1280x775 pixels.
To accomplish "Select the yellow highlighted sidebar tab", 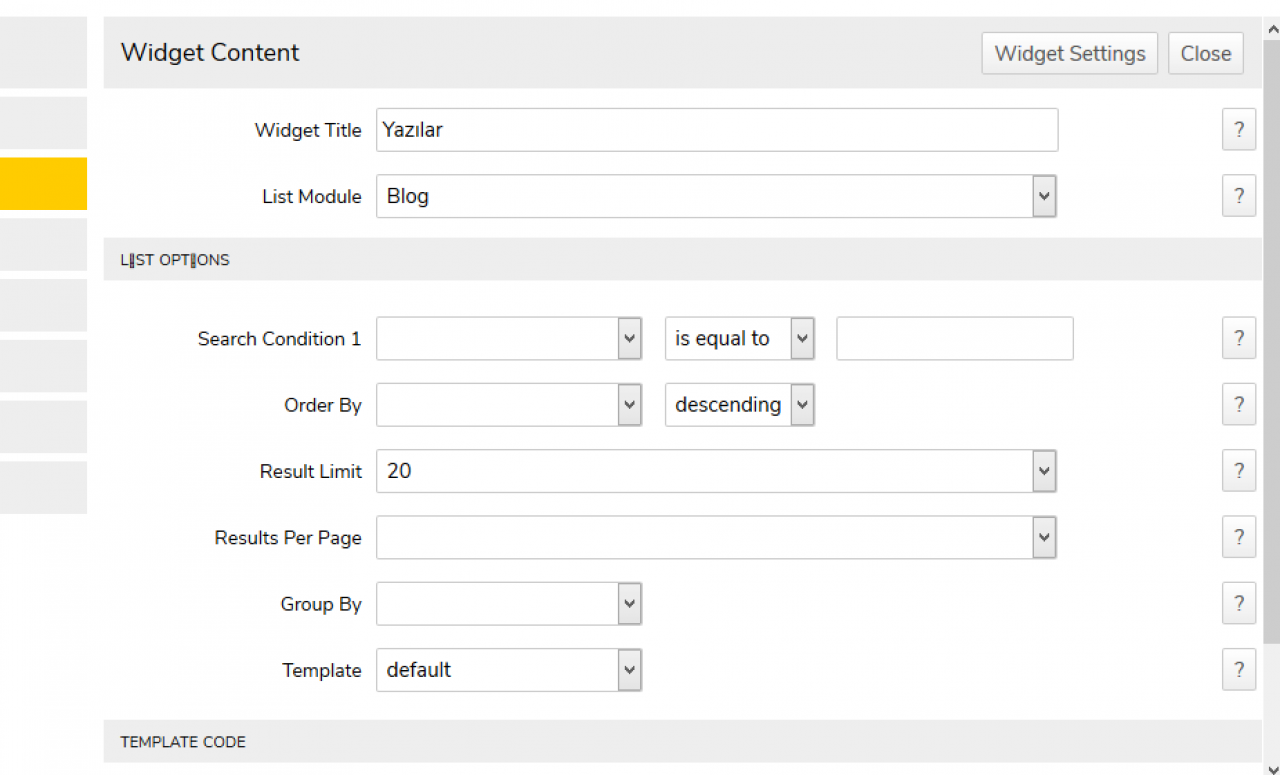I will 43,183.
